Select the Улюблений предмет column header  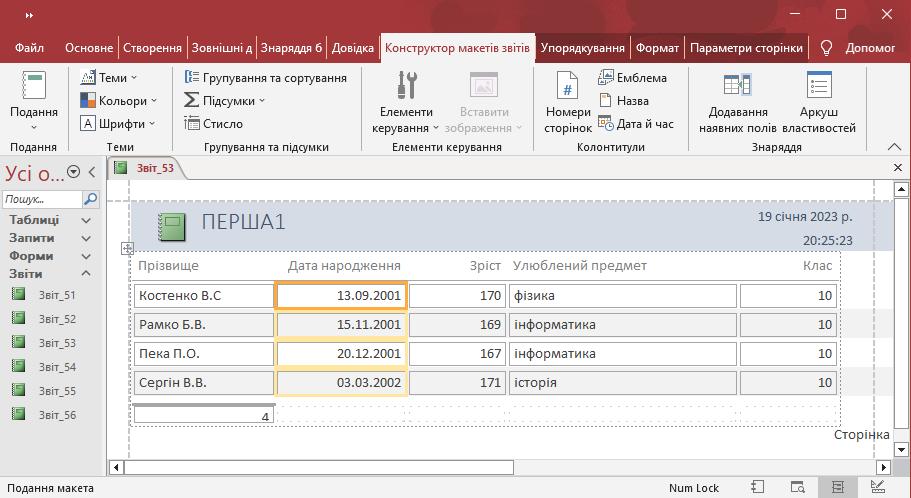(579, 266)
